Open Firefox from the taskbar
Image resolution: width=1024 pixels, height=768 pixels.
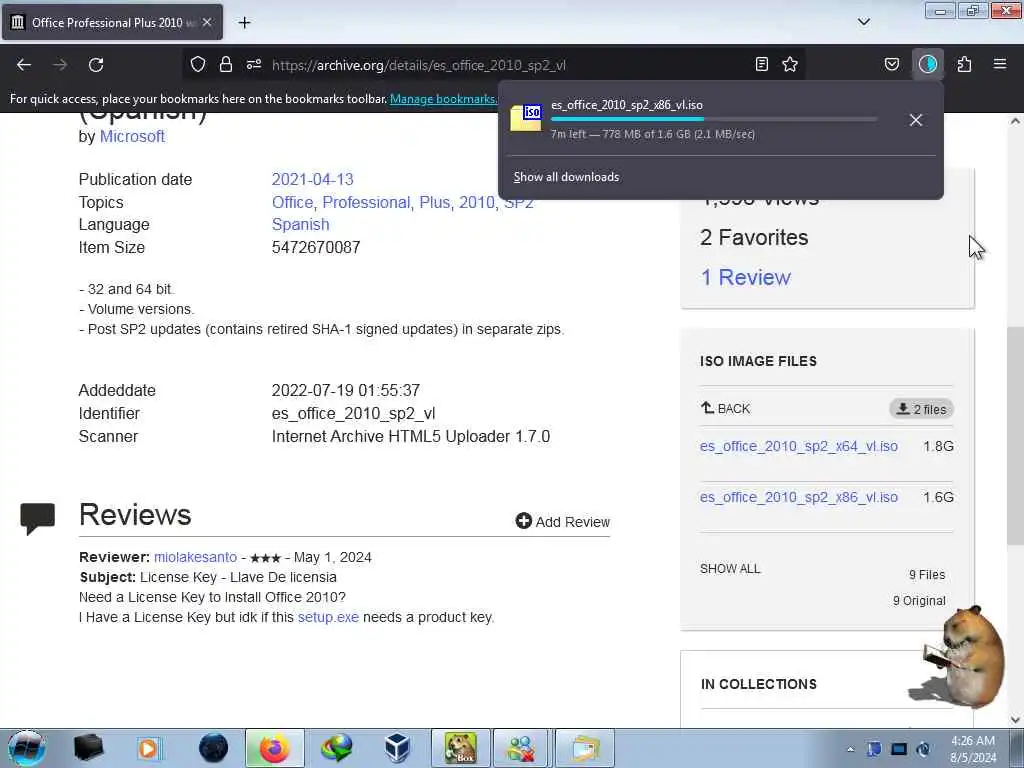pyautogui.click(x=275, y=748)
